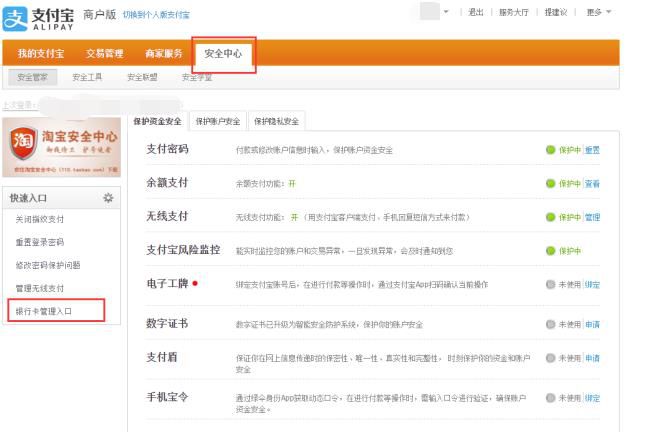Viewport: 647px width, 432px height.
Task: Select 安全联盟 sub-navigation item
Action: [142, 77]
